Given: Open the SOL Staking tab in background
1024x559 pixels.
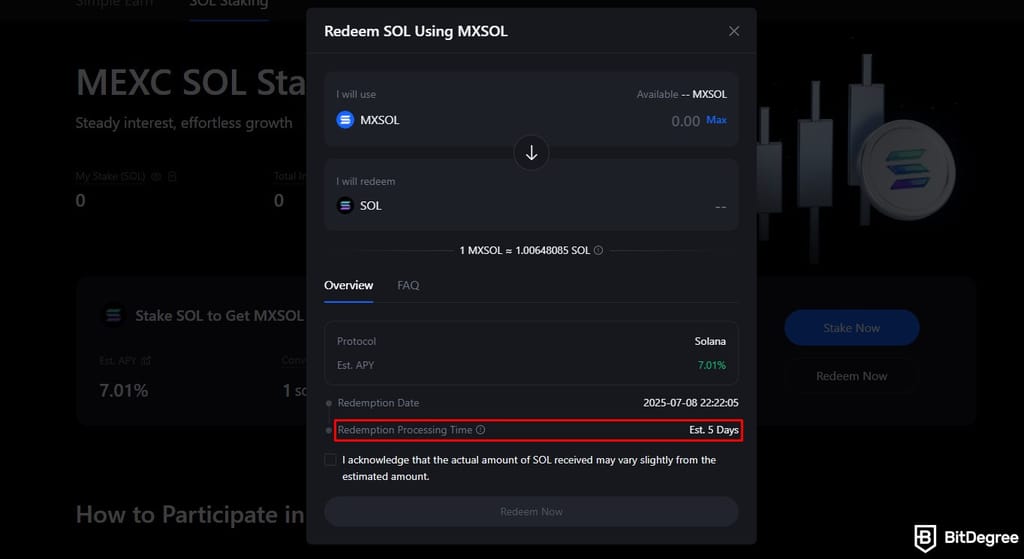Looking at the screenshot, I should [229, 4].
